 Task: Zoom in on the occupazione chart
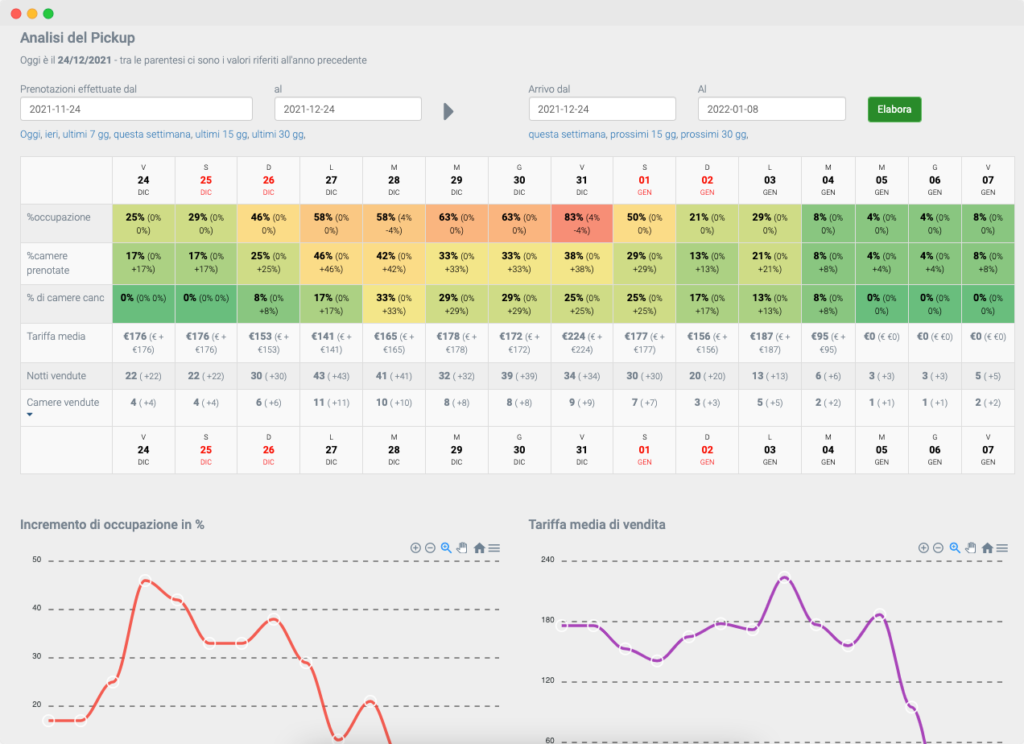click(415, 548)
